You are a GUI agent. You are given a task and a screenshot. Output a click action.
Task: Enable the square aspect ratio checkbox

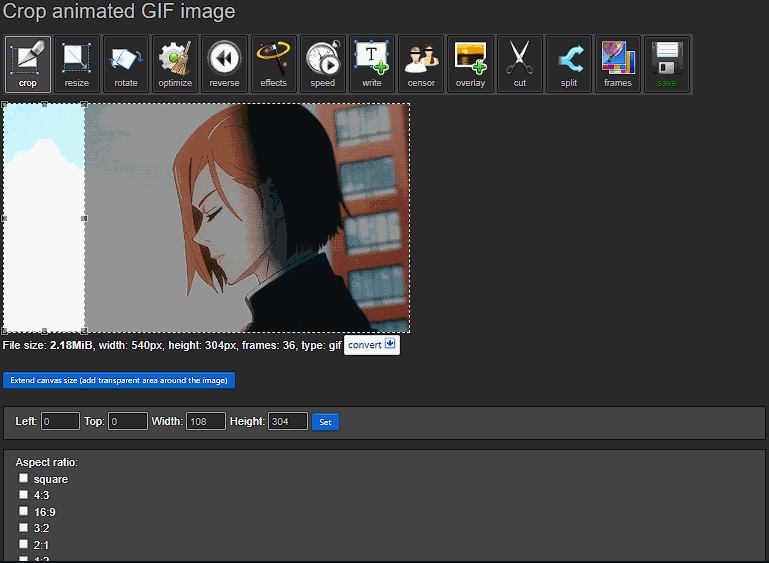tap(24, 479)
